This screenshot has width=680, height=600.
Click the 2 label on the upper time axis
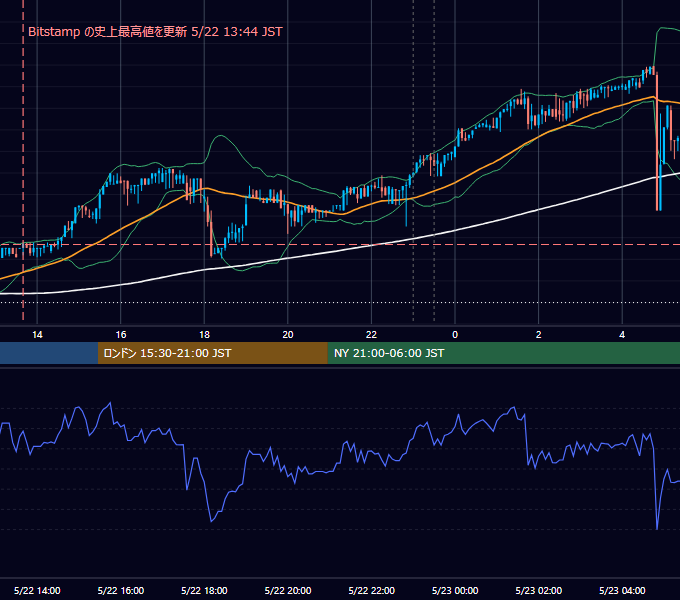pos(539,335)
